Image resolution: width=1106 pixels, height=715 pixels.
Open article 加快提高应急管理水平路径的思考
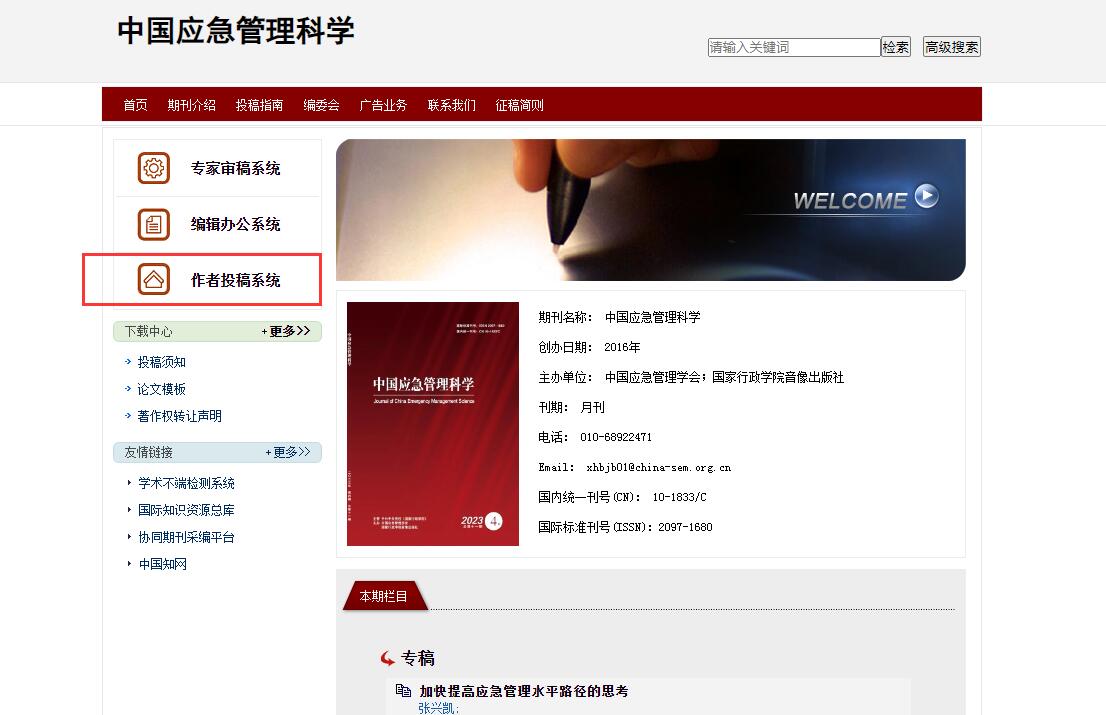click(523, 691)
